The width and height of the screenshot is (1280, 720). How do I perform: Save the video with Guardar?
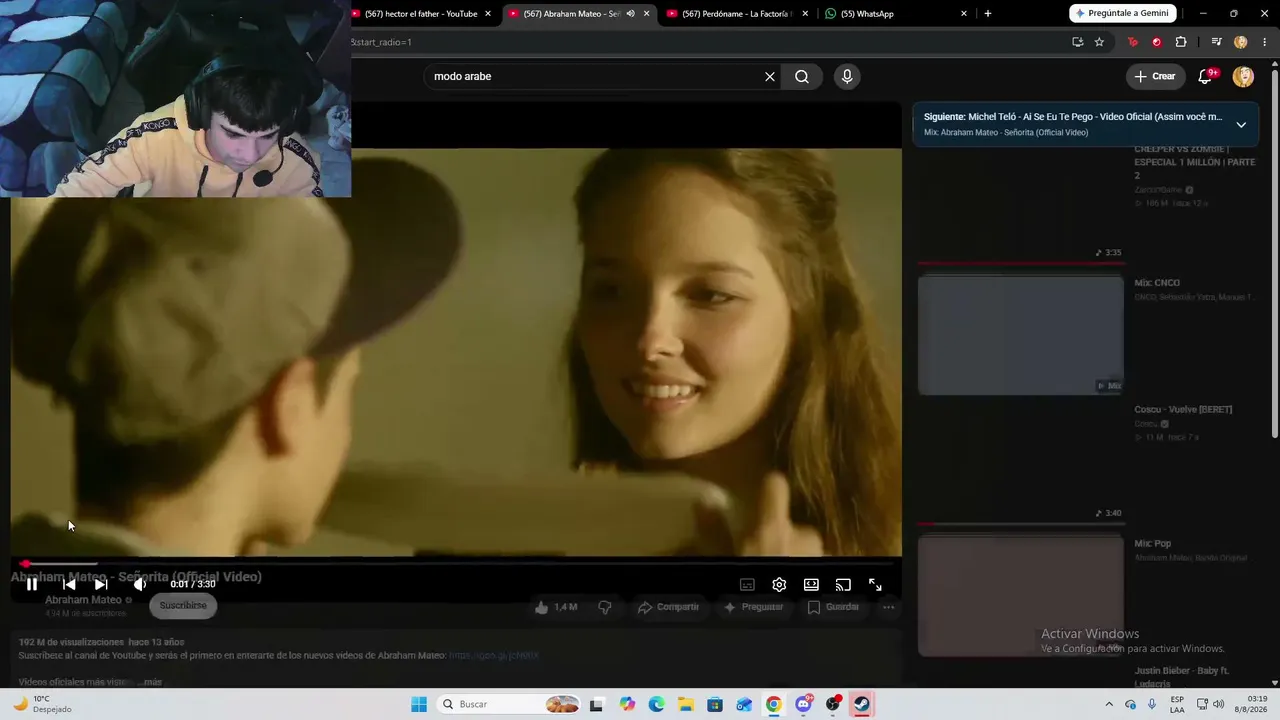(833, 607)
